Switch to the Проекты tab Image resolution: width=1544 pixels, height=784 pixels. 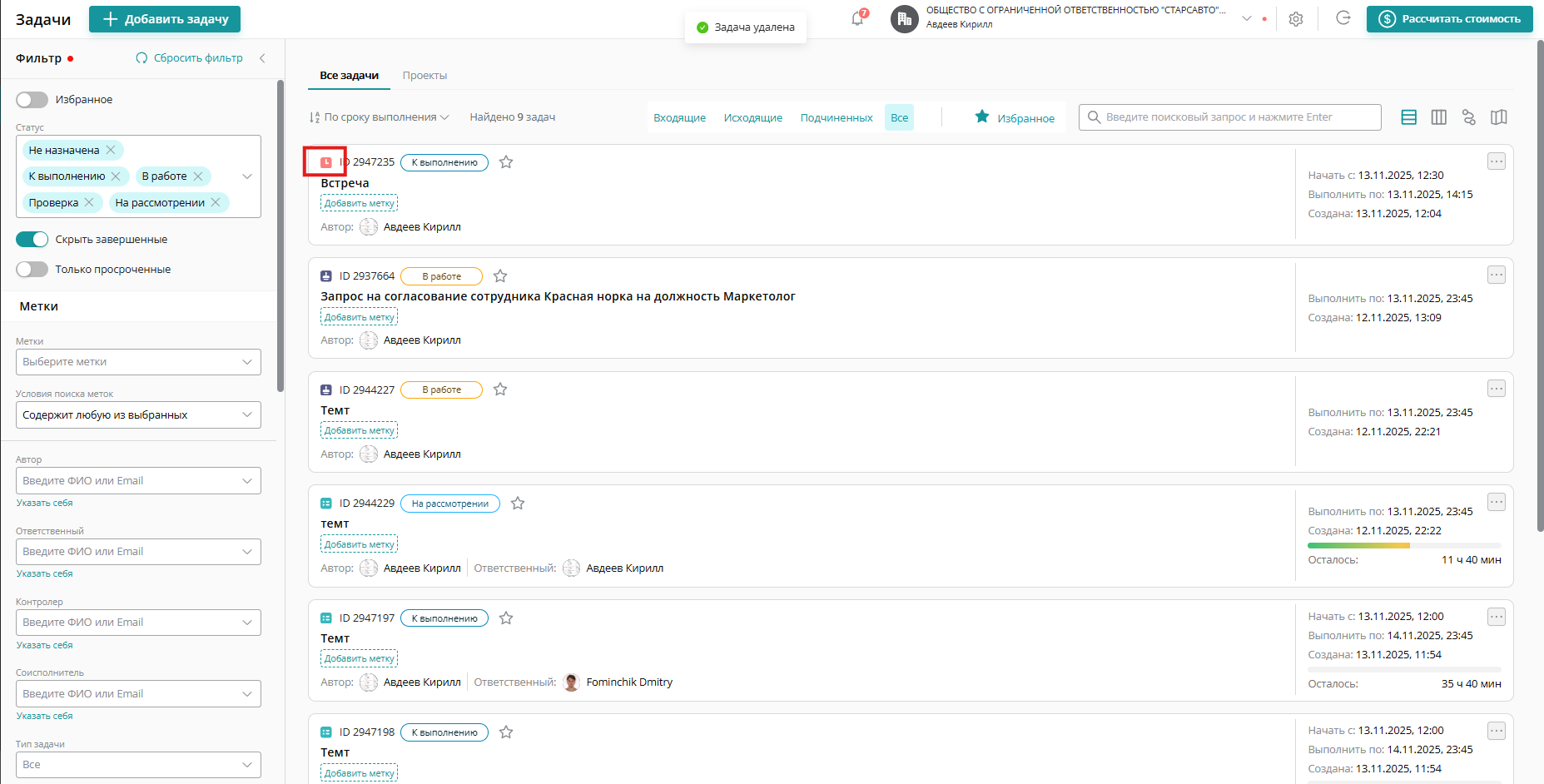click(425, 76)
